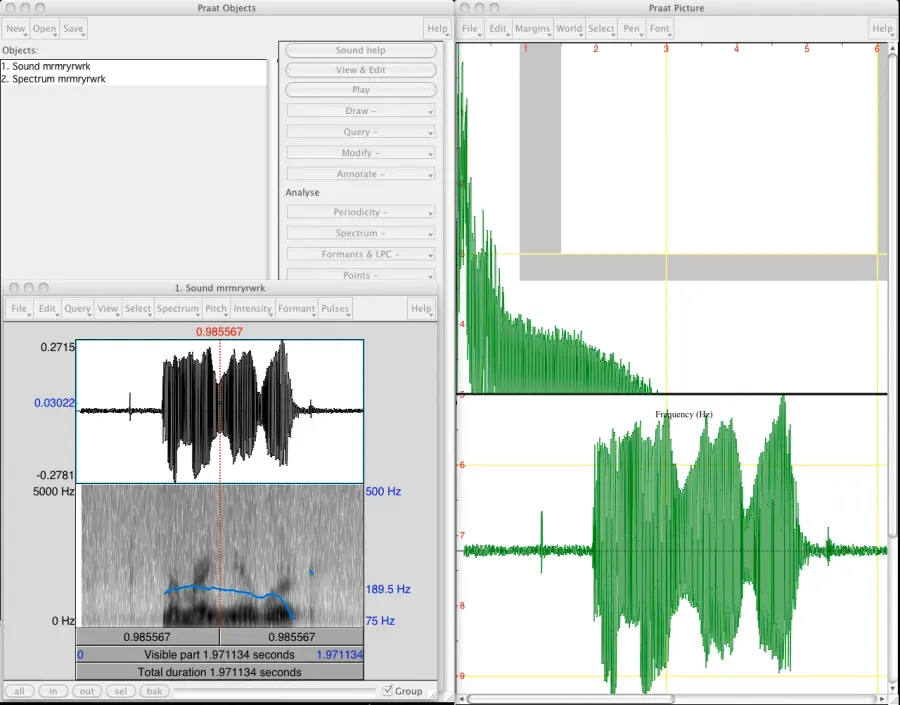Open File menu in Sound editor window
Viewport: 900px width, 705px height.
click(x=19, y=309)
